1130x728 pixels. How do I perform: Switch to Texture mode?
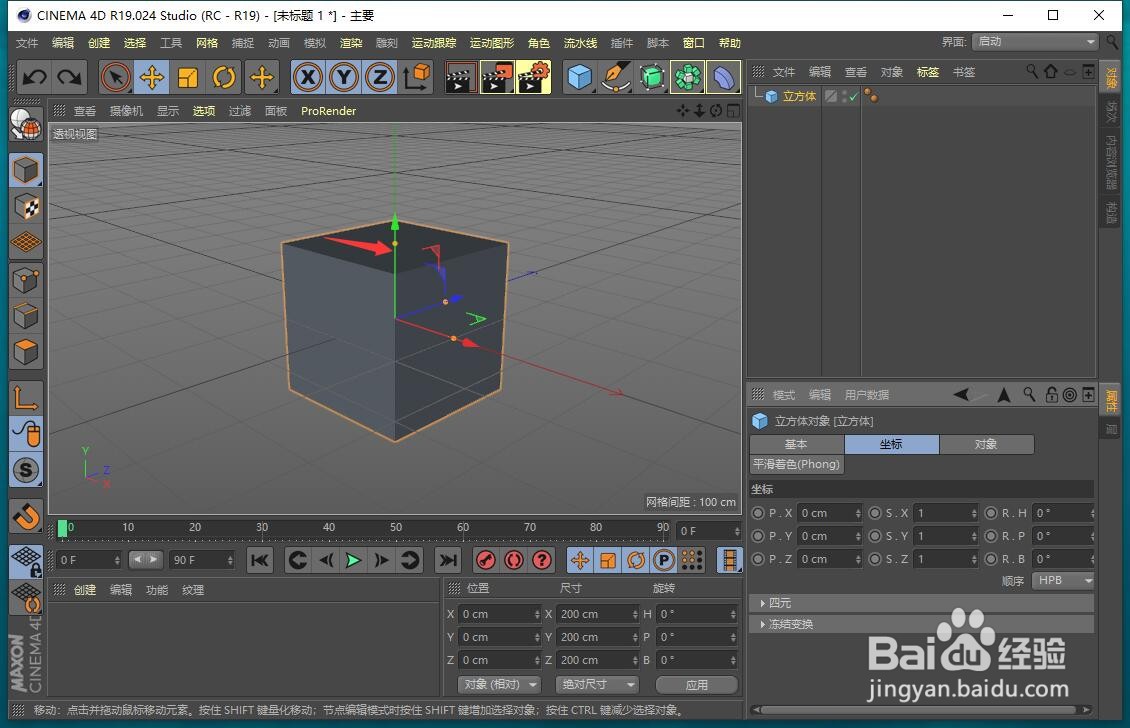pyautogui.click(x=26, y=207)
